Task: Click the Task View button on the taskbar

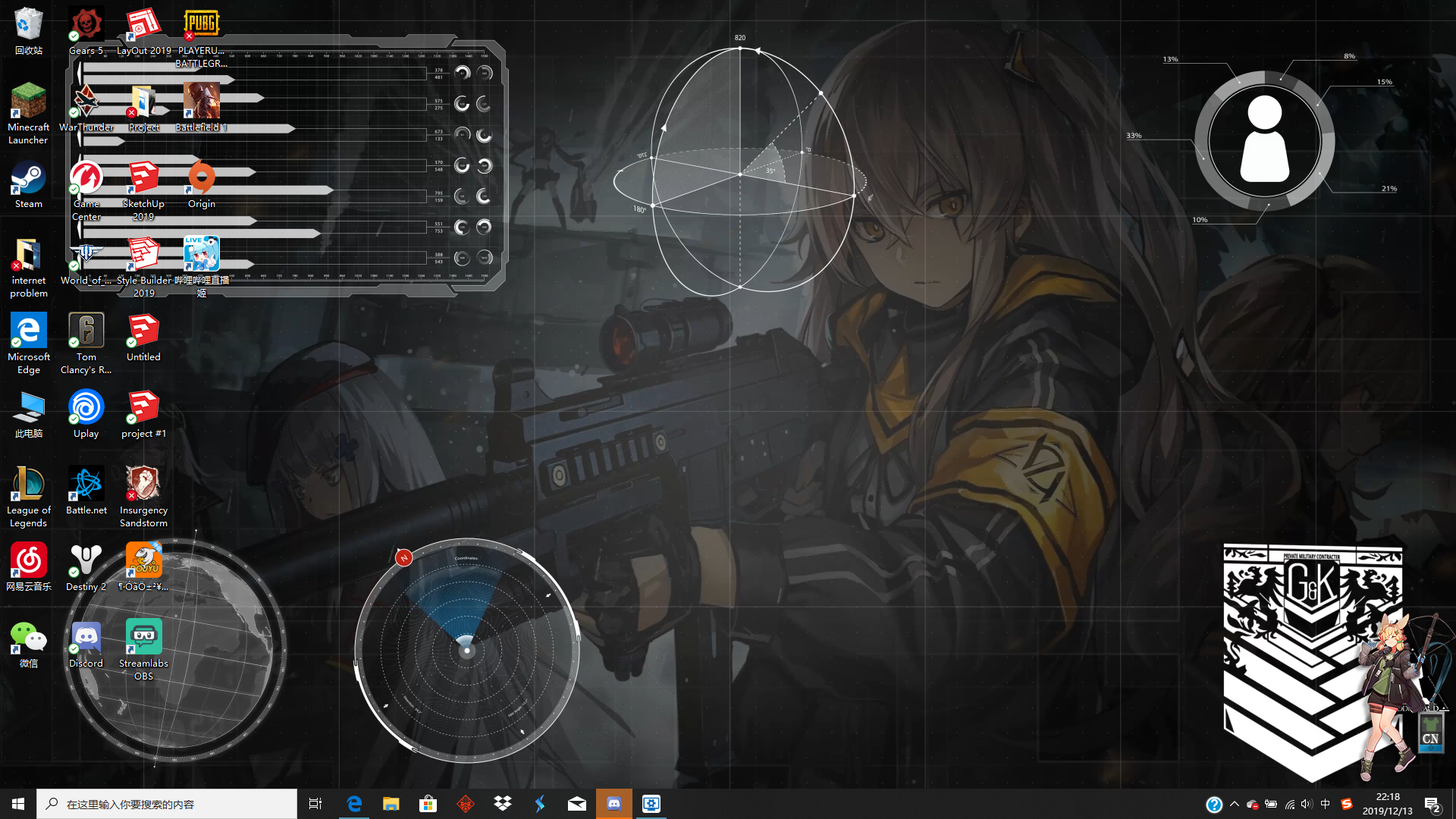Action: tap(315, 803)
